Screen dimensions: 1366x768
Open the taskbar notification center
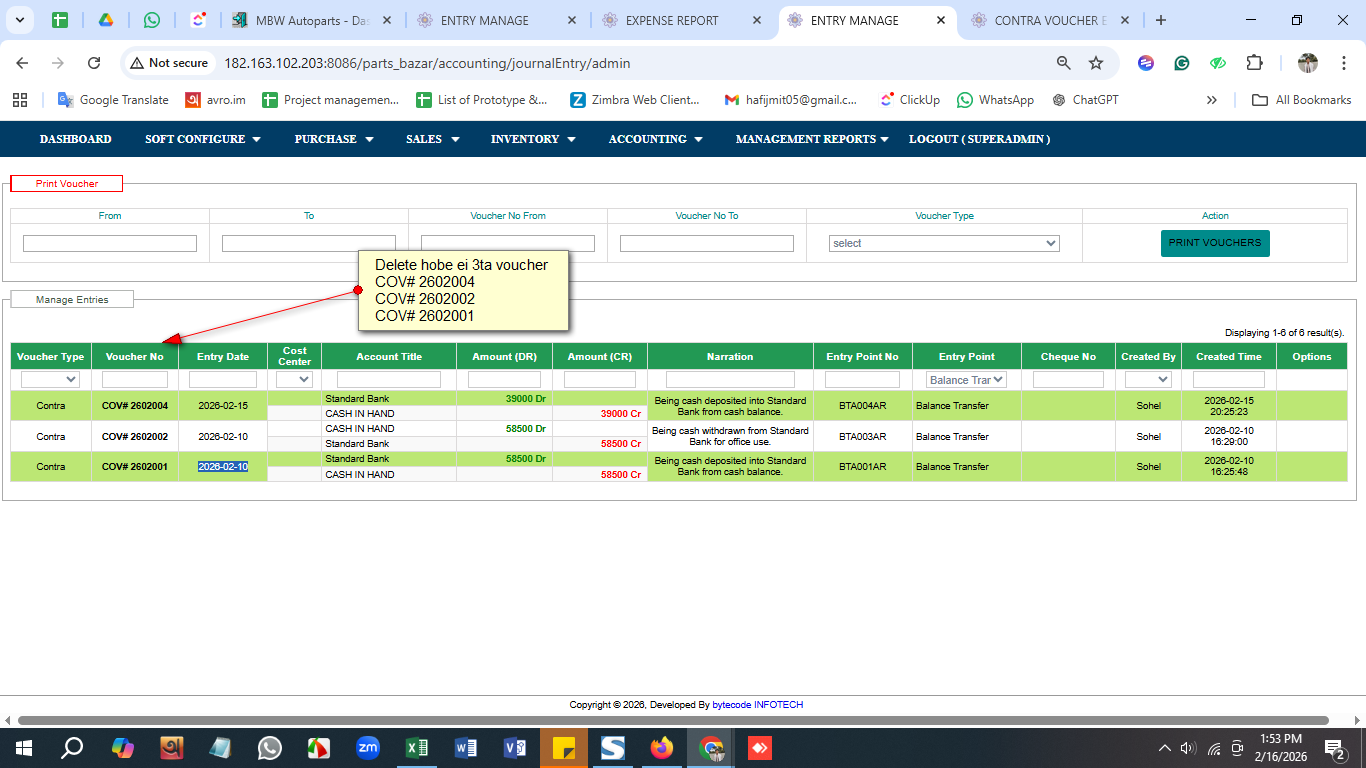coord(1335,748)
